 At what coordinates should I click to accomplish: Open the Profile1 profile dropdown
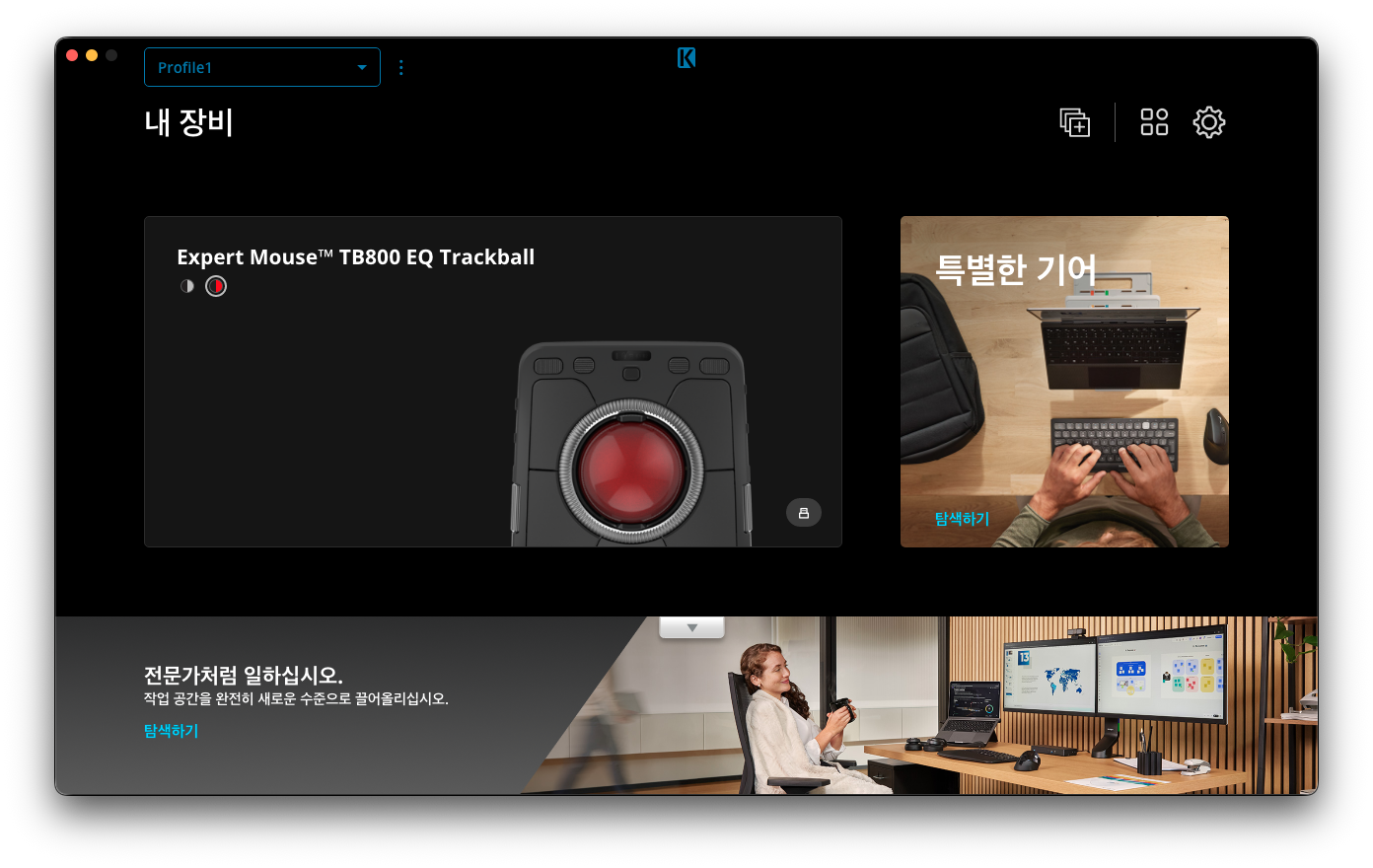(261, 67)
